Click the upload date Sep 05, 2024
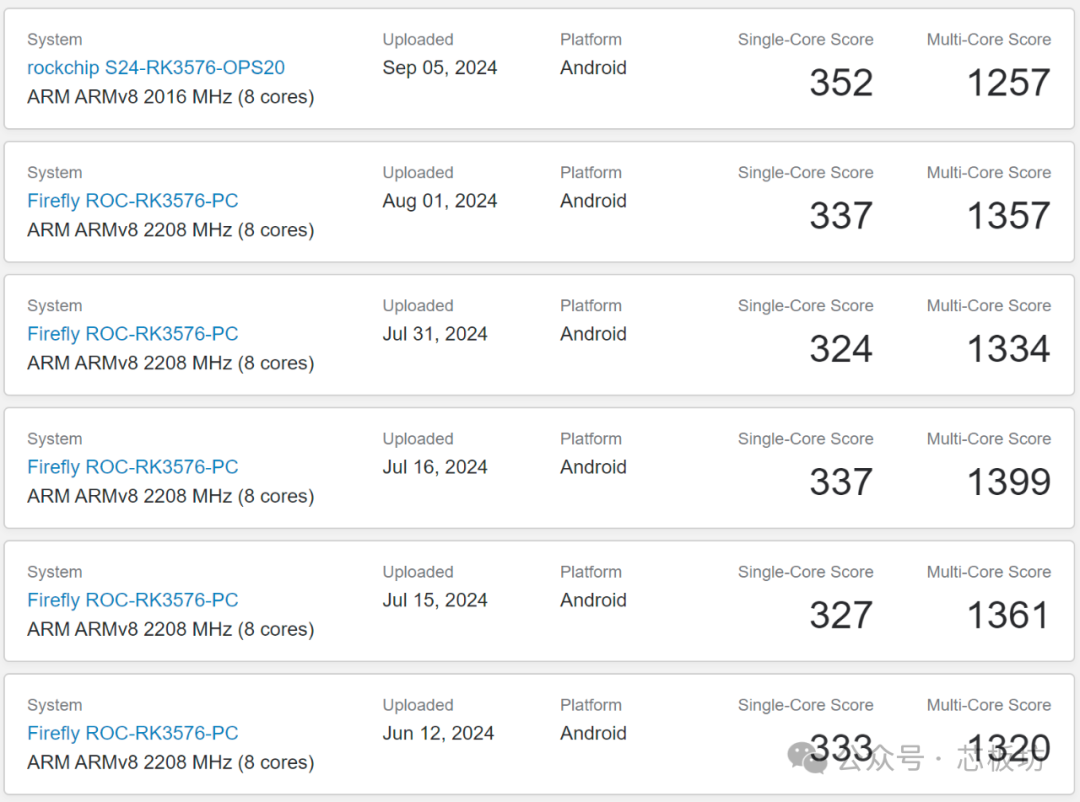The image size is (1080, 802). click(x=439, y=68)
